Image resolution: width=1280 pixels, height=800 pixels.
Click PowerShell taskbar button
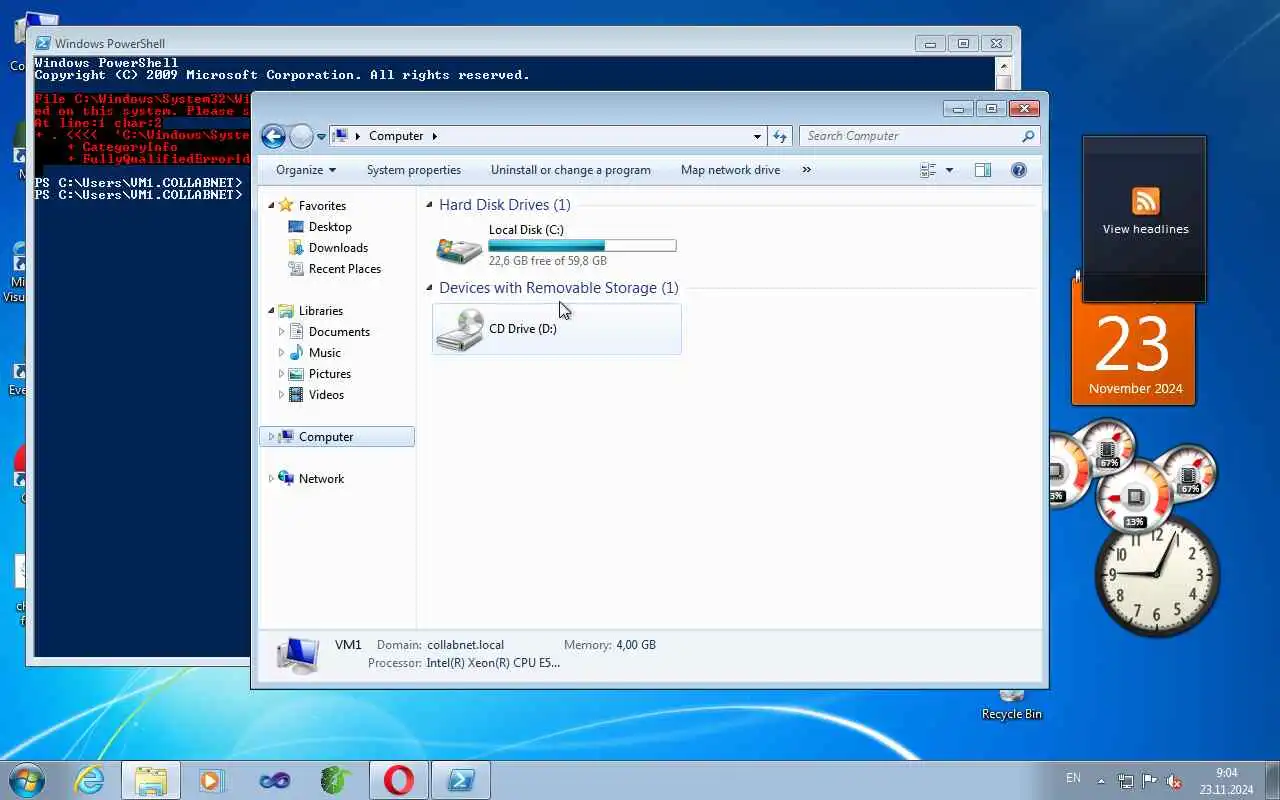461,780
